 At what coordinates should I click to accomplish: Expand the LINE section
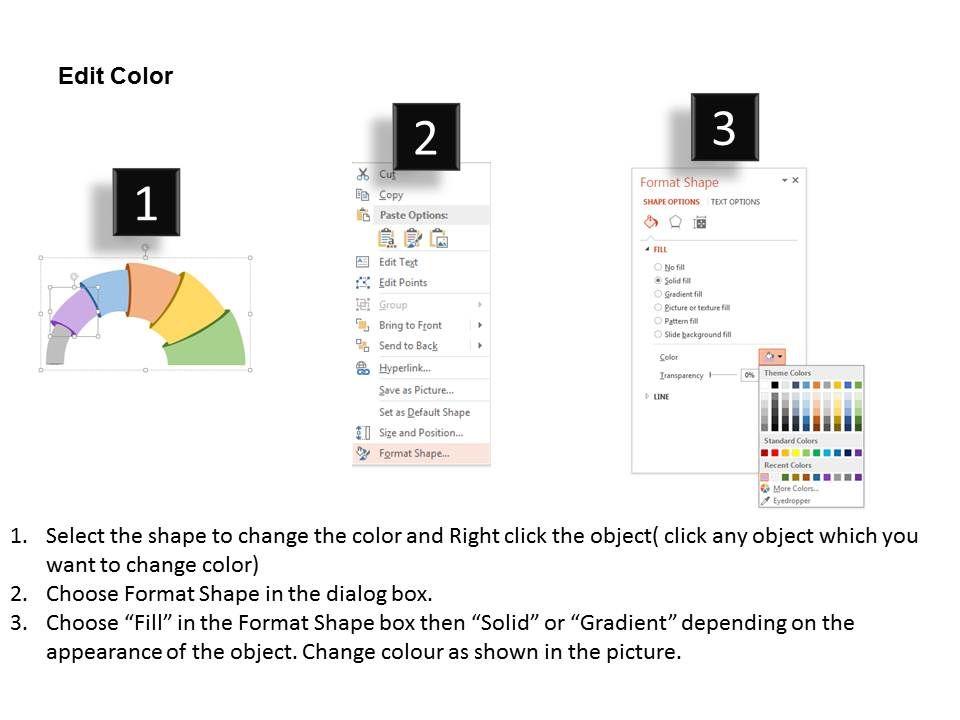pos(647,397)
